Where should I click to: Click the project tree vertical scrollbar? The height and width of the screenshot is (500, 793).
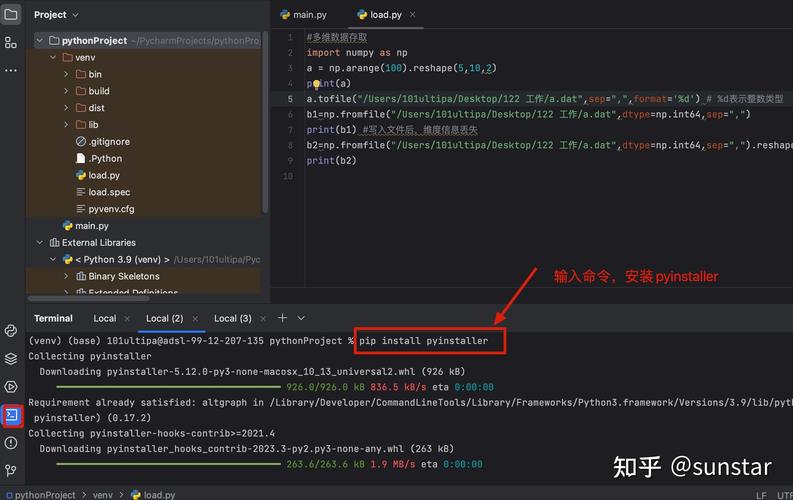pos(265,122)
